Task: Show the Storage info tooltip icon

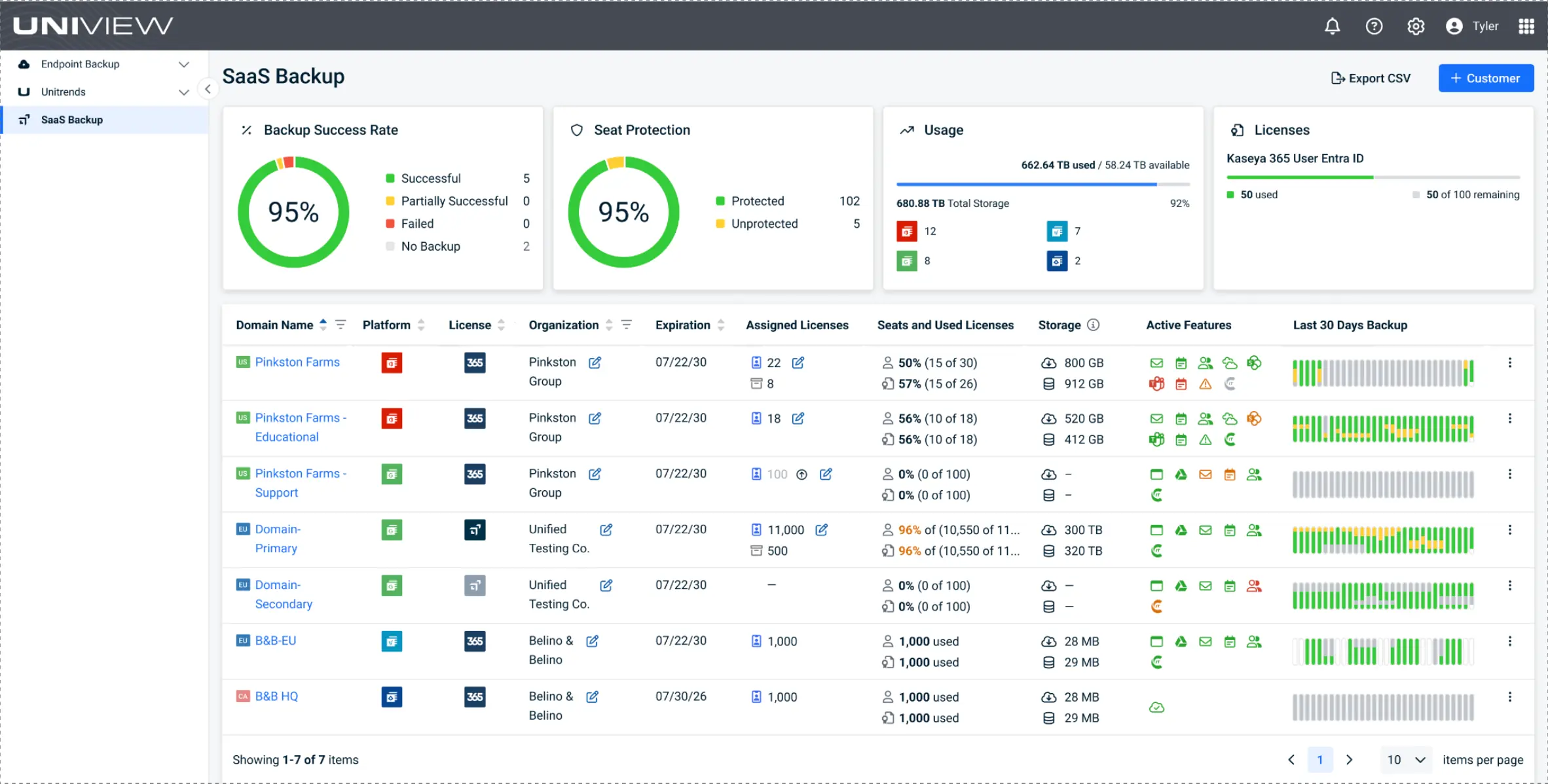Action: (1093, 325)
